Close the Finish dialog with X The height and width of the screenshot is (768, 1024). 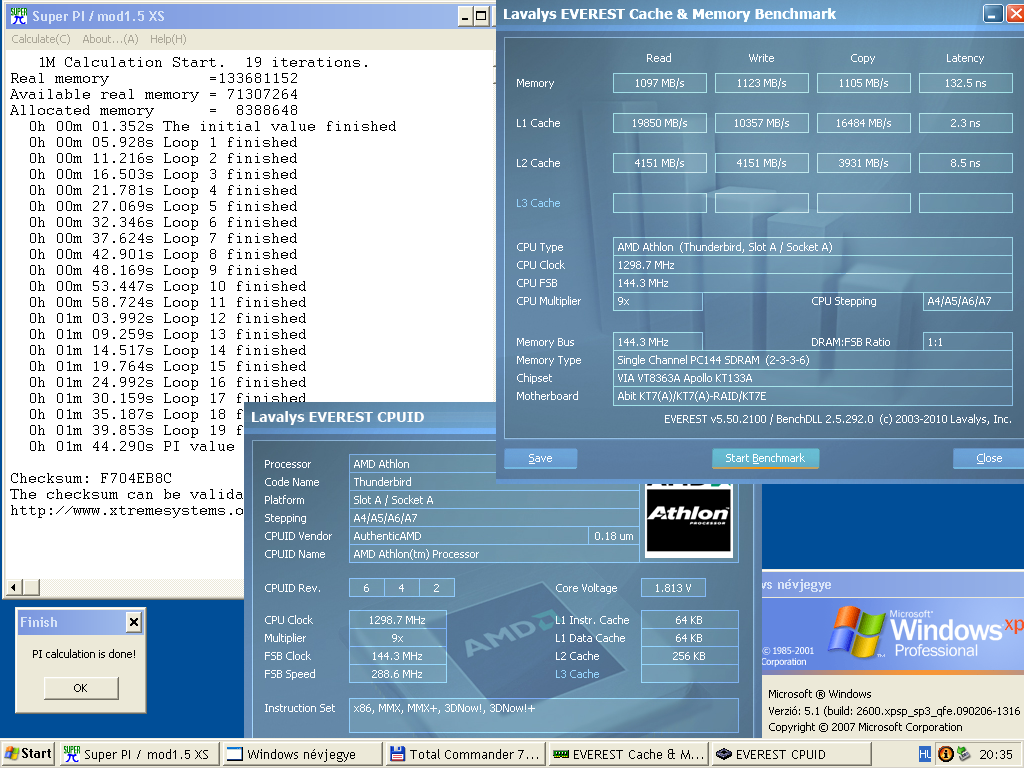133,622
